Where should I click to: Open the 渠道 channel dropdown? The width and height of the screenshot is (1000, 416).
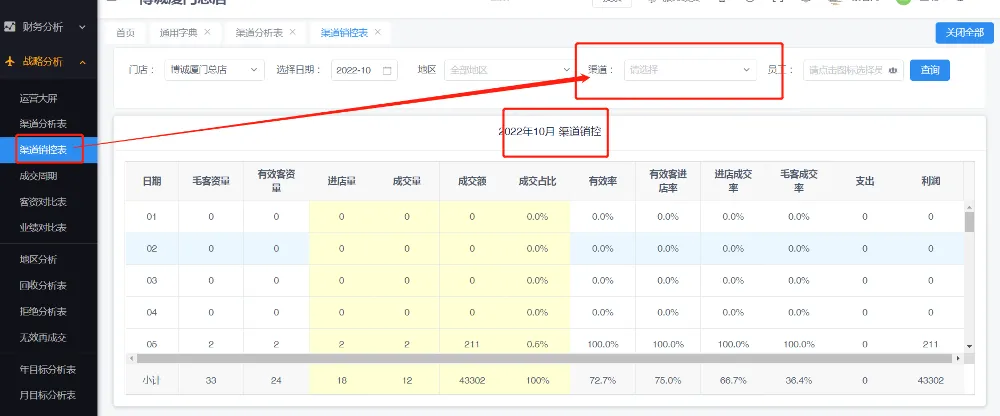[688, 70]
